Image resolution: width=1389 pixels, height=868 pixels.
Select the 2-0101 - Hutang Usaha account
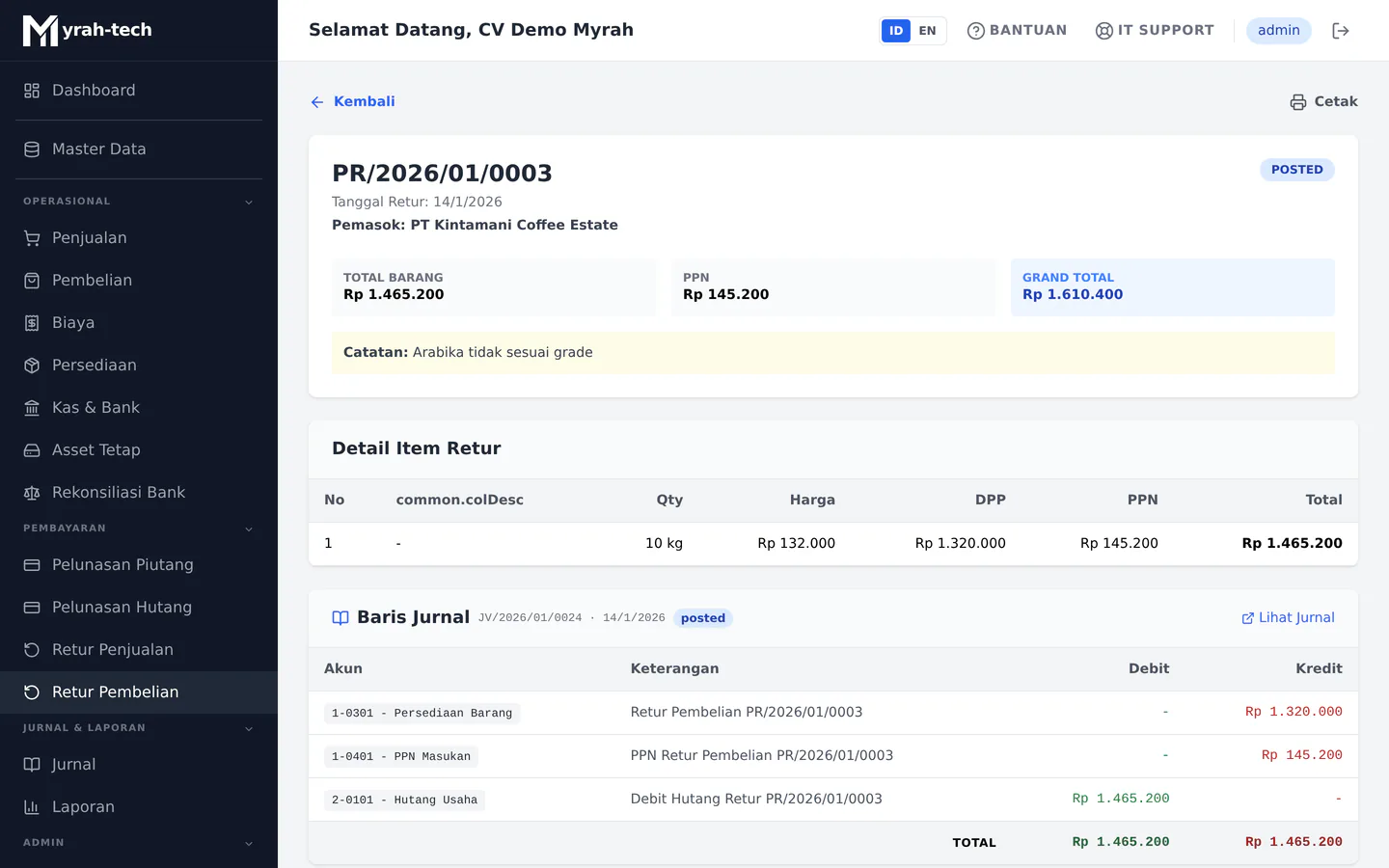[404, 800]
